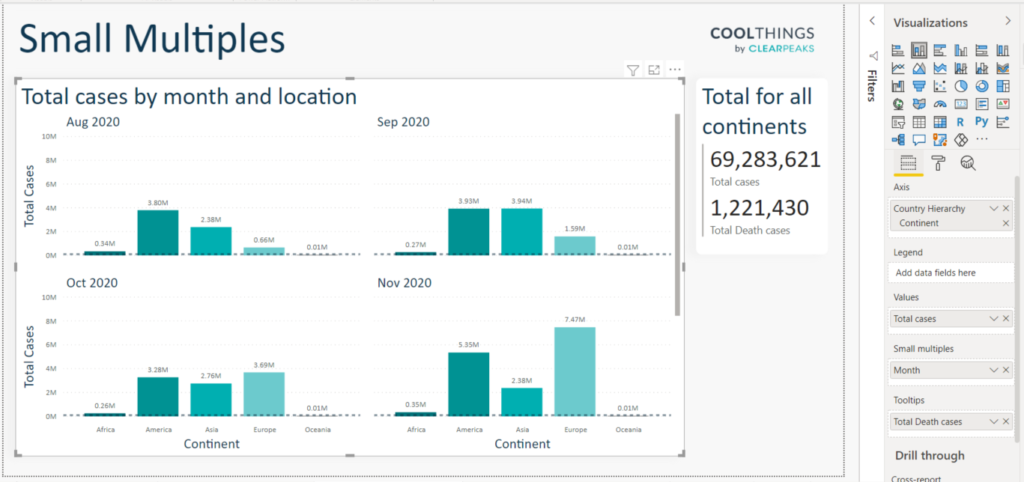This screenshot has height=482, width=1024.
Task: Open the Fields tab of Visualizations pane
Action: tap(908, 163)
